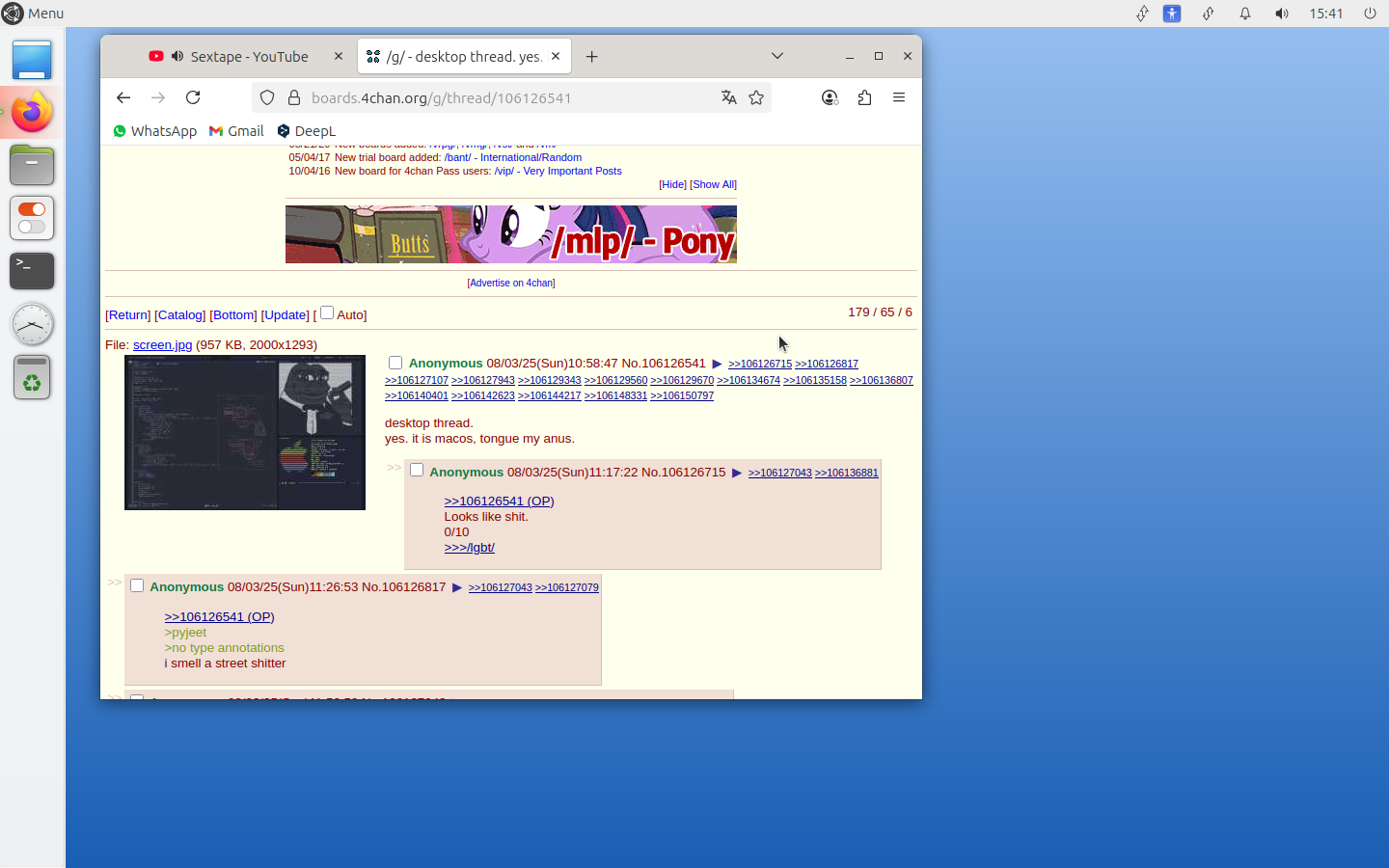1389x868 pixels.
Task: Open the Firefox hamburger menu
Action: 899,97
